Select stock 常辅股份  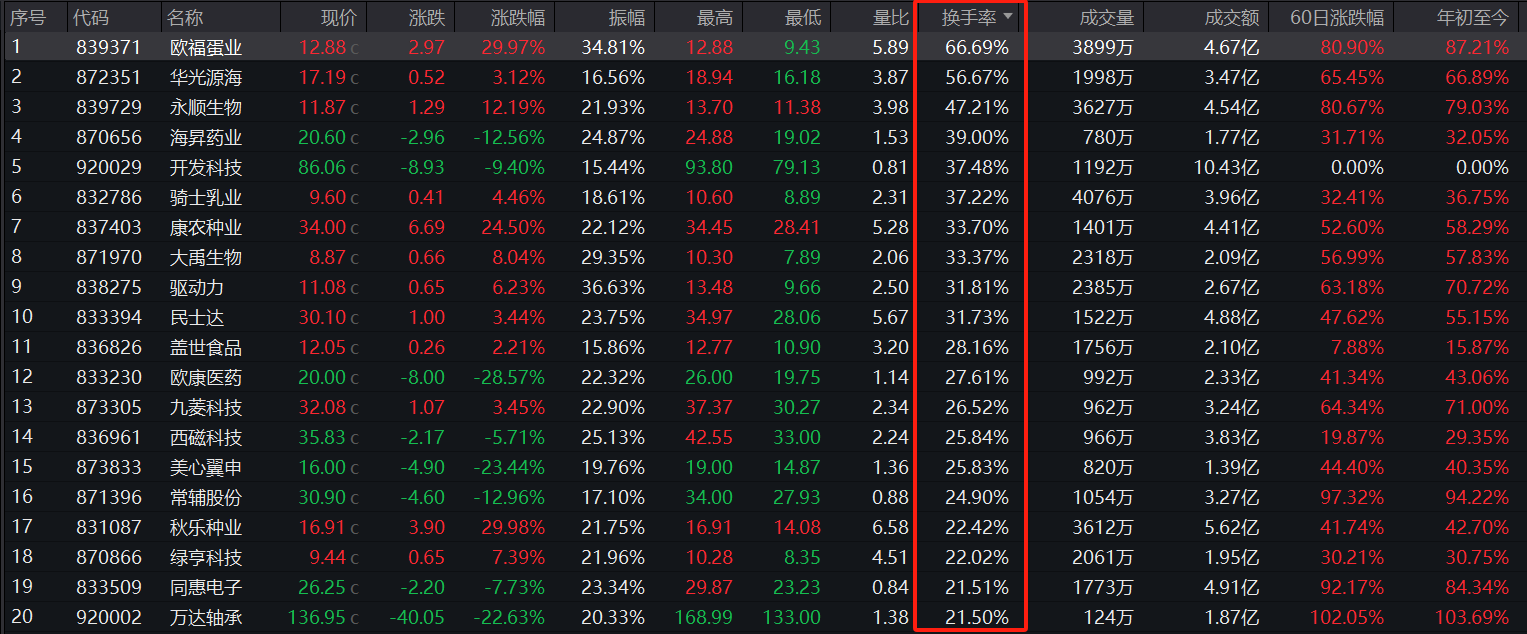(206, 497)
